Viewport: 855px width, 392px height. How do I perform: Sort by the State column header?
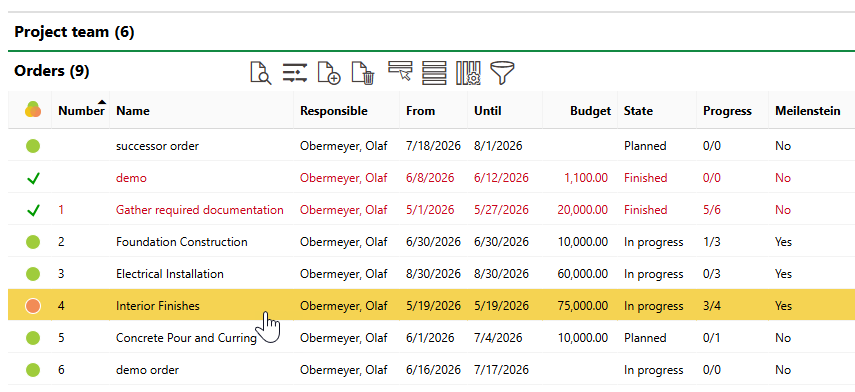638,111
